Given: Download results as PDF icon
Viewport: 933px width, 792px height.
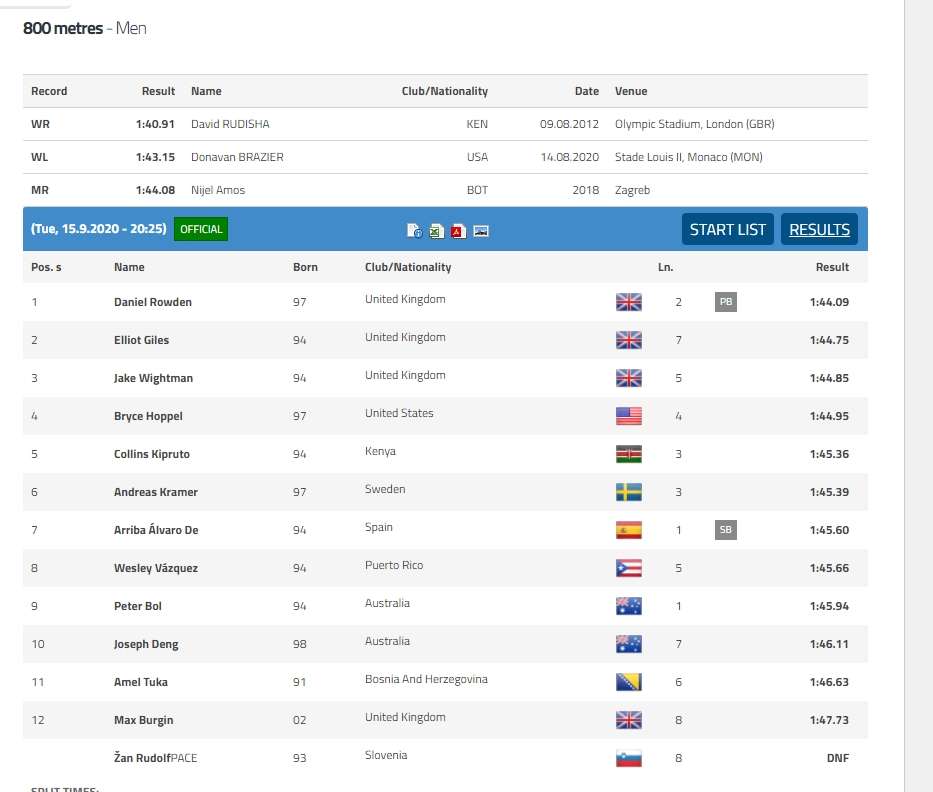Looking at the screenshot, I should click(458, 231).
